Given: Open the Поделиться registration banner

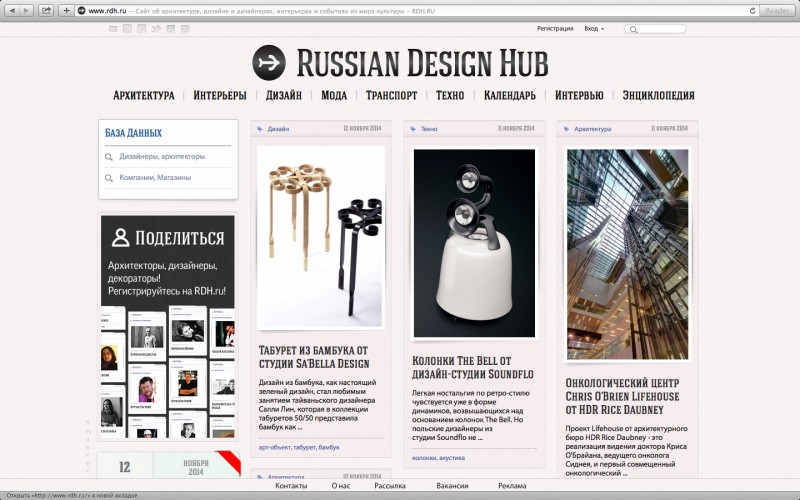Looking at the screenshot, I should 168,327.
